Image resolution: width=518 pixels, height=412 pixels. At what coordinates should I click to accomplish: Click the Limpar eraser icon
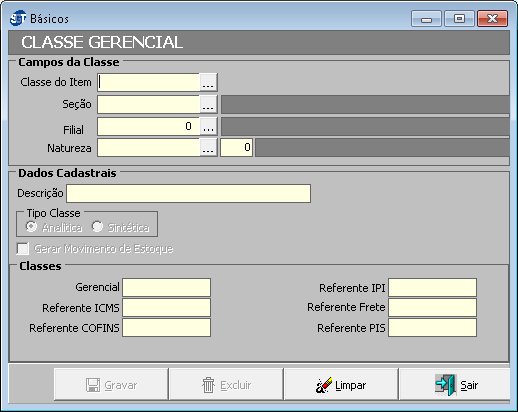(324, 385)
